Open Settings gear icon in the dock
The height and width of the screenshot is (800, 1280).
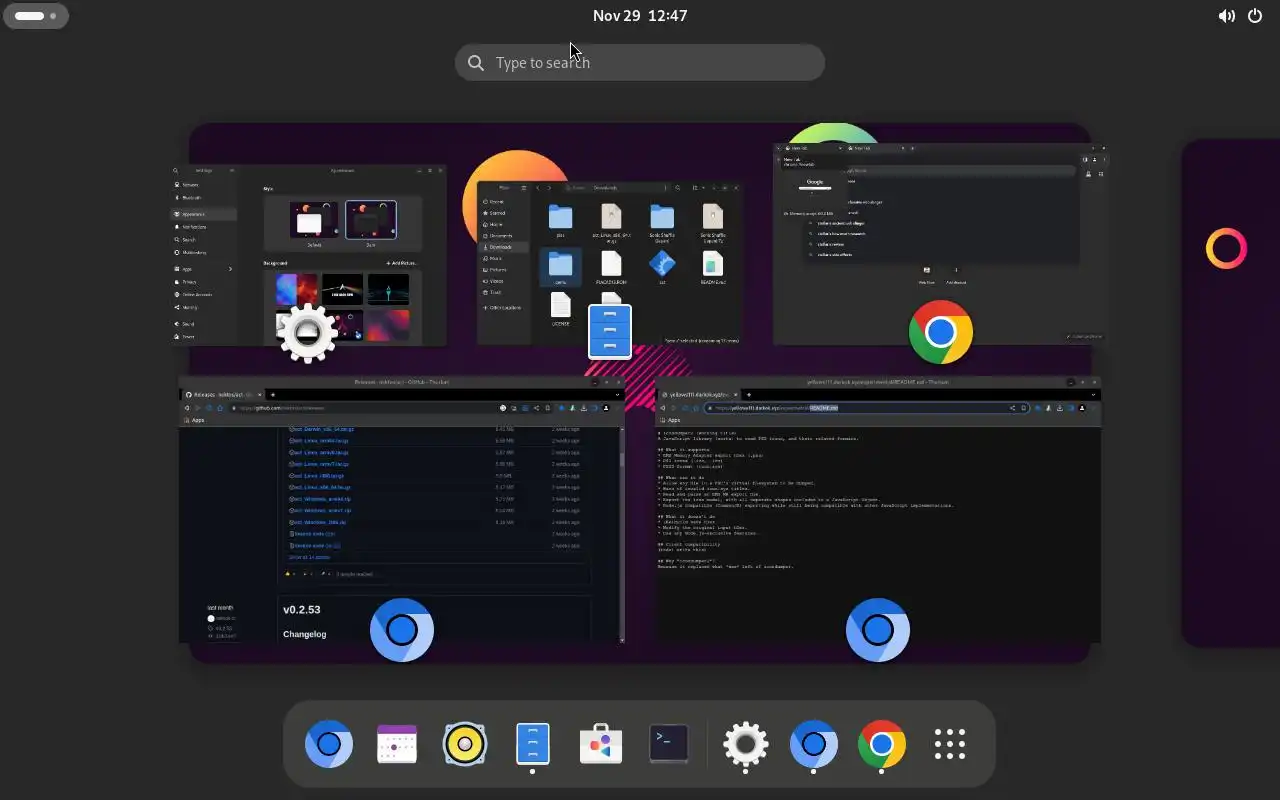[746, 744]
